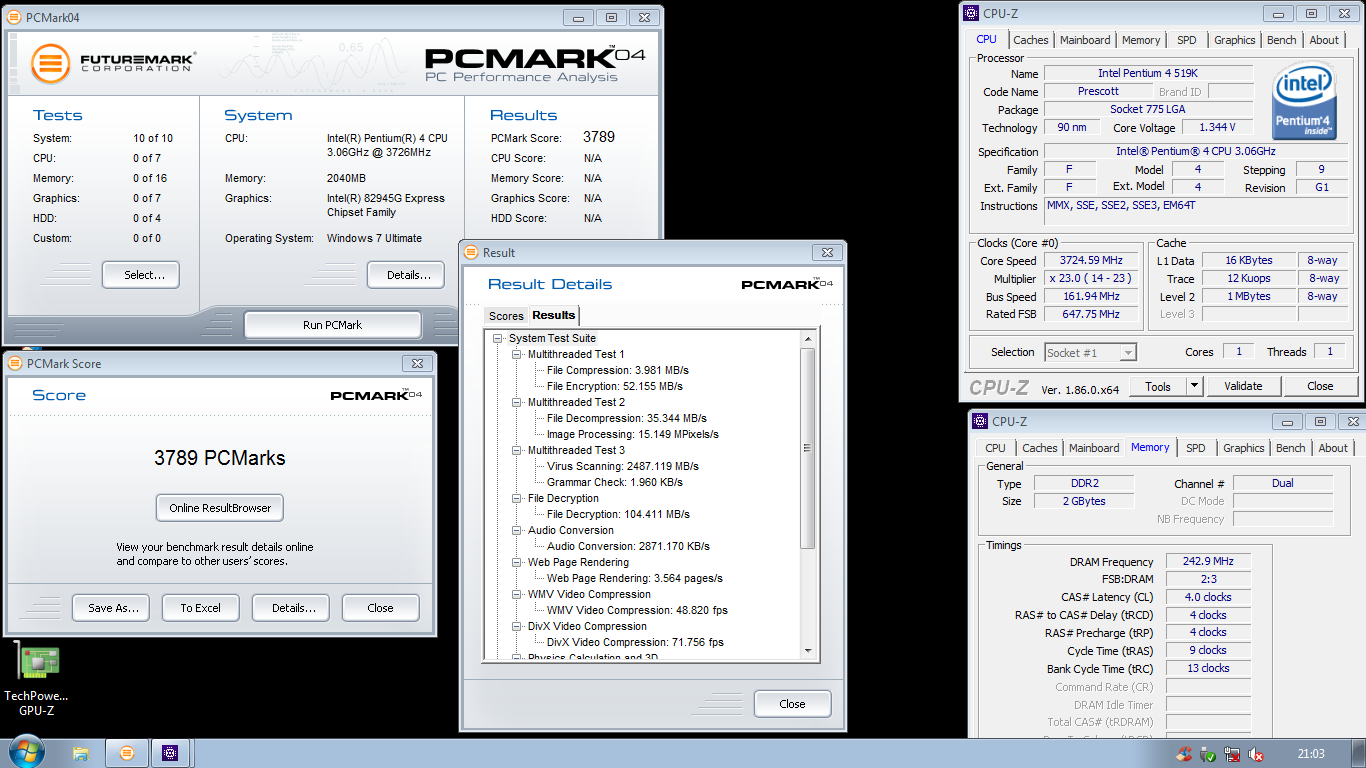Collapse WMV Video Compression group
1366x768 pixels.
pos(517,594)
